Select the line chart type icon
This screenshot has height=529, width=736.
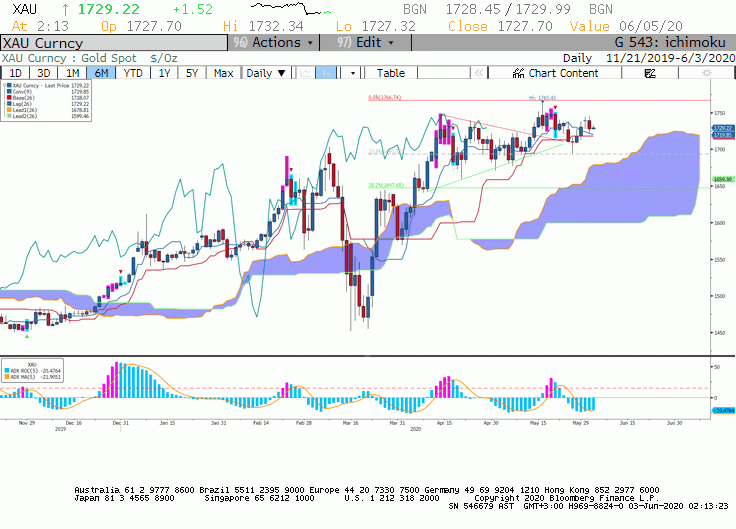(306, 73)
